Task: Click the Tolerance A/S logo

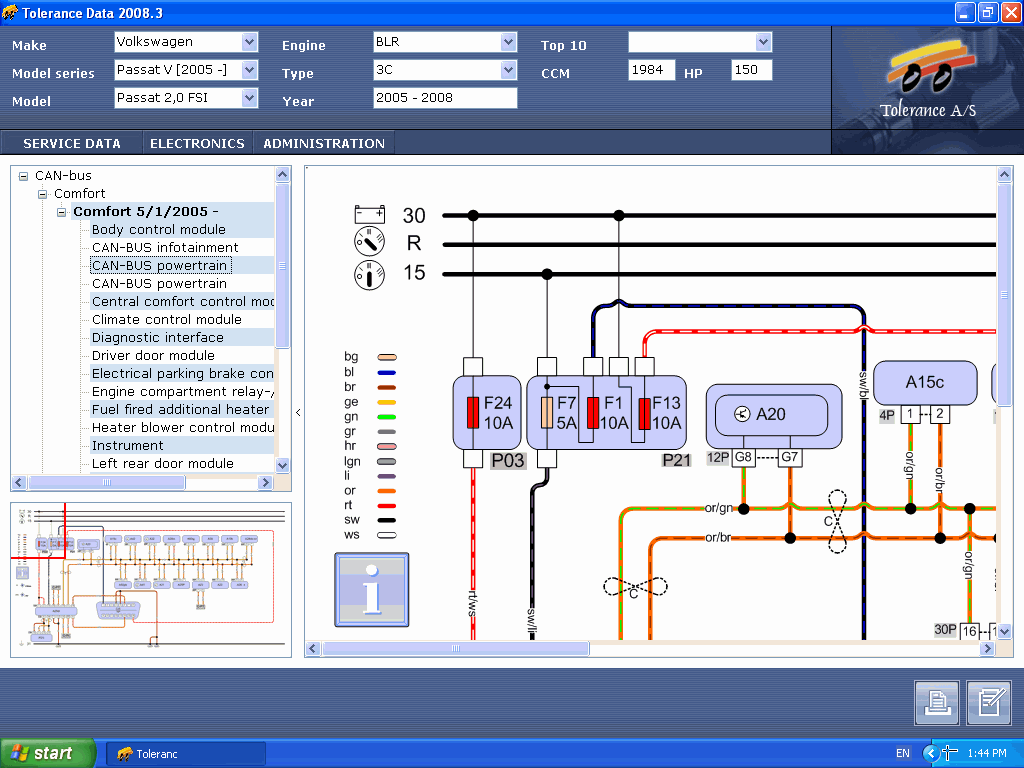Action: pyautogui.click(x=928, y=78)
